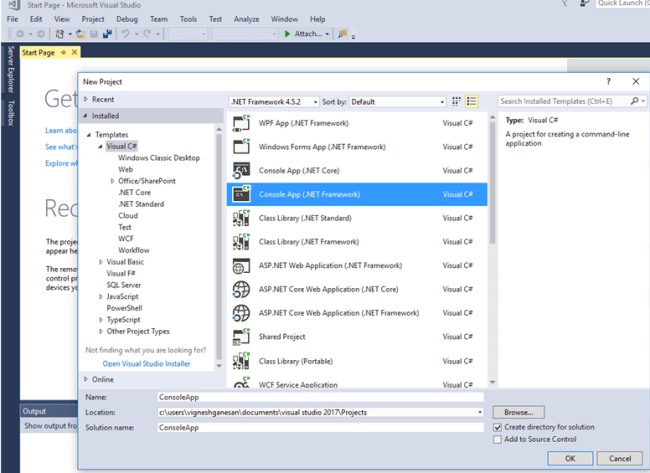Click the Browse... button
The image size is (650, 473).
tap(519, 412)
